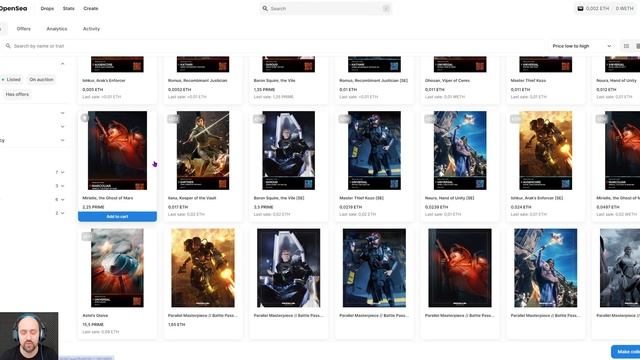Click the Romus, Recombinant Justician [SE] title
Viewport: 640px width, 360px height.
(373, 81)
